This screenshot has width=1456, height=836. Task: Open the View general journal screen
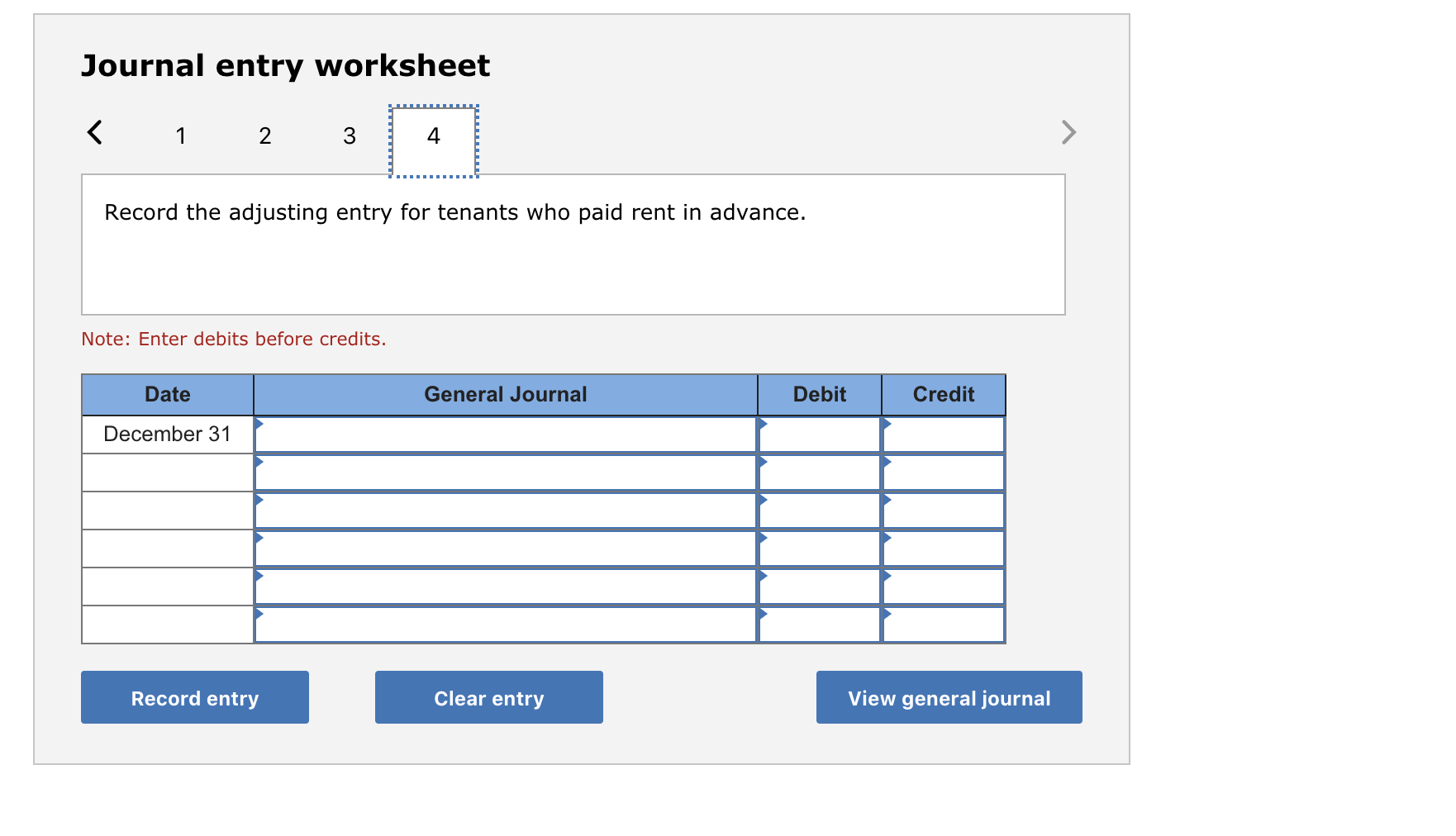(x=948, y=697)
